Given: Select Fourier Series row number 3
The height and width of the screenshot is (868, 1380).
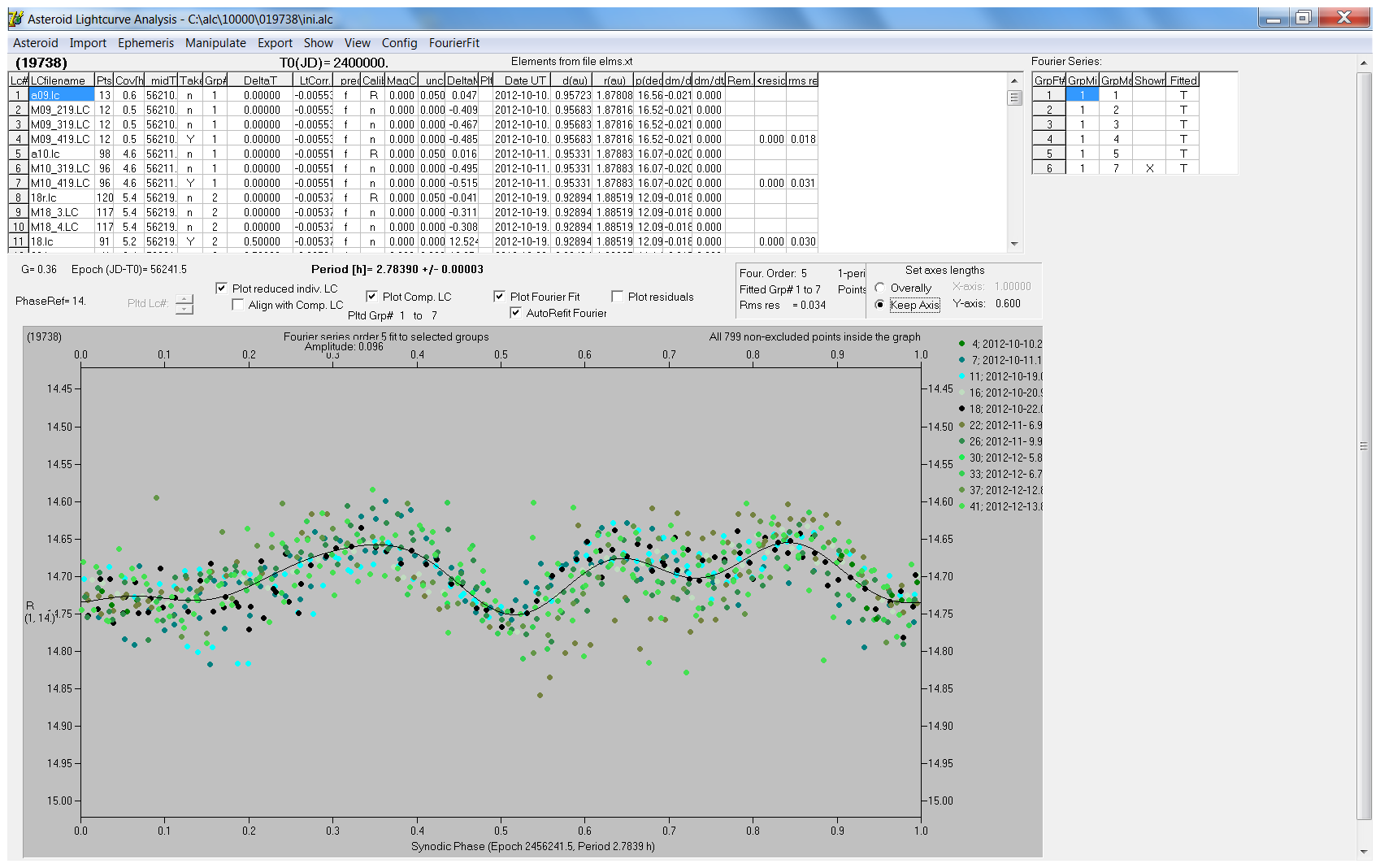Looking at the screenshot, I should click(x=1049, y=124).
